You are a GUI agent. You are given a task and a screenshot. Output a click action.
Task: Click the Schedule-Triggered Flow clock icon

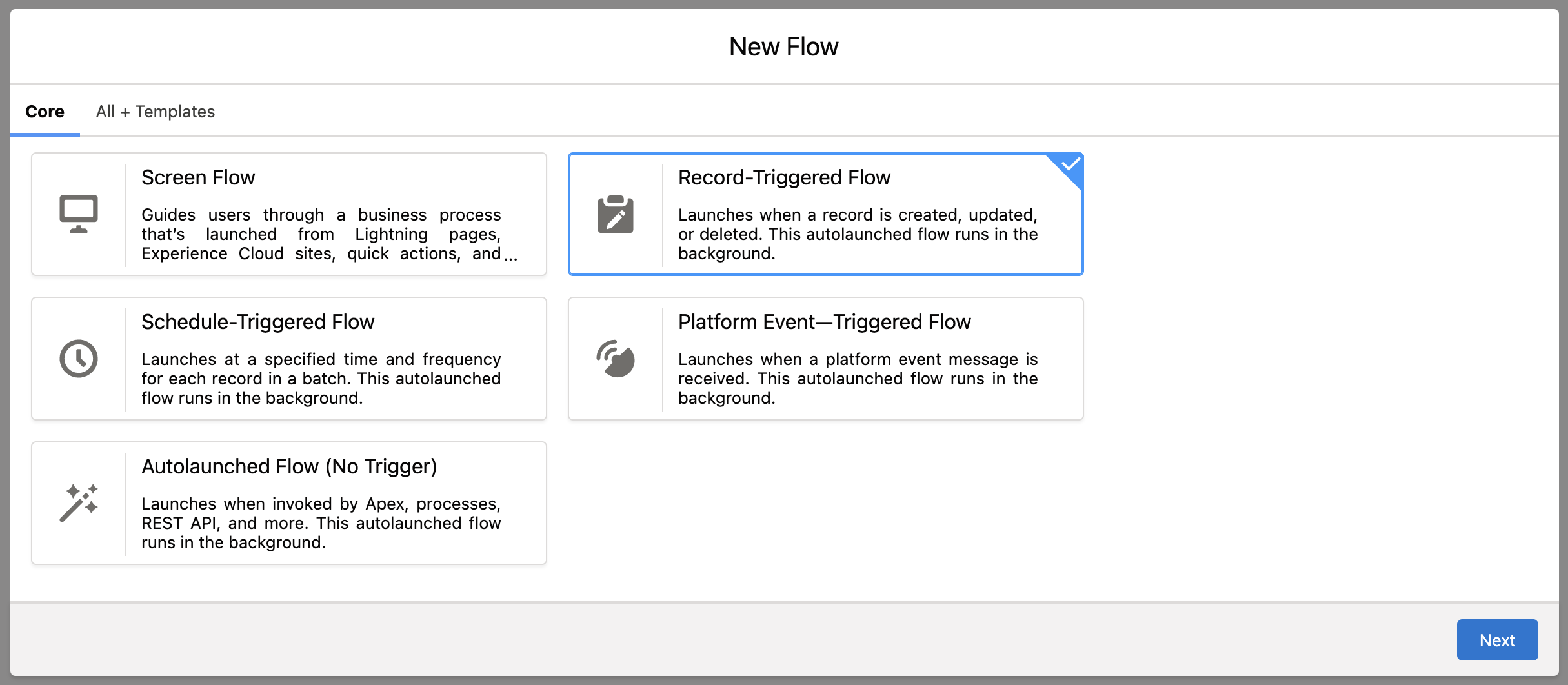click(79, 359)
